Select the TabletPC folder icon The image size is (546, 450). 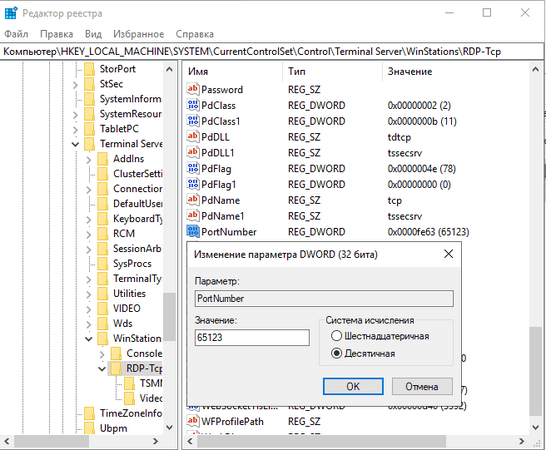89,129
